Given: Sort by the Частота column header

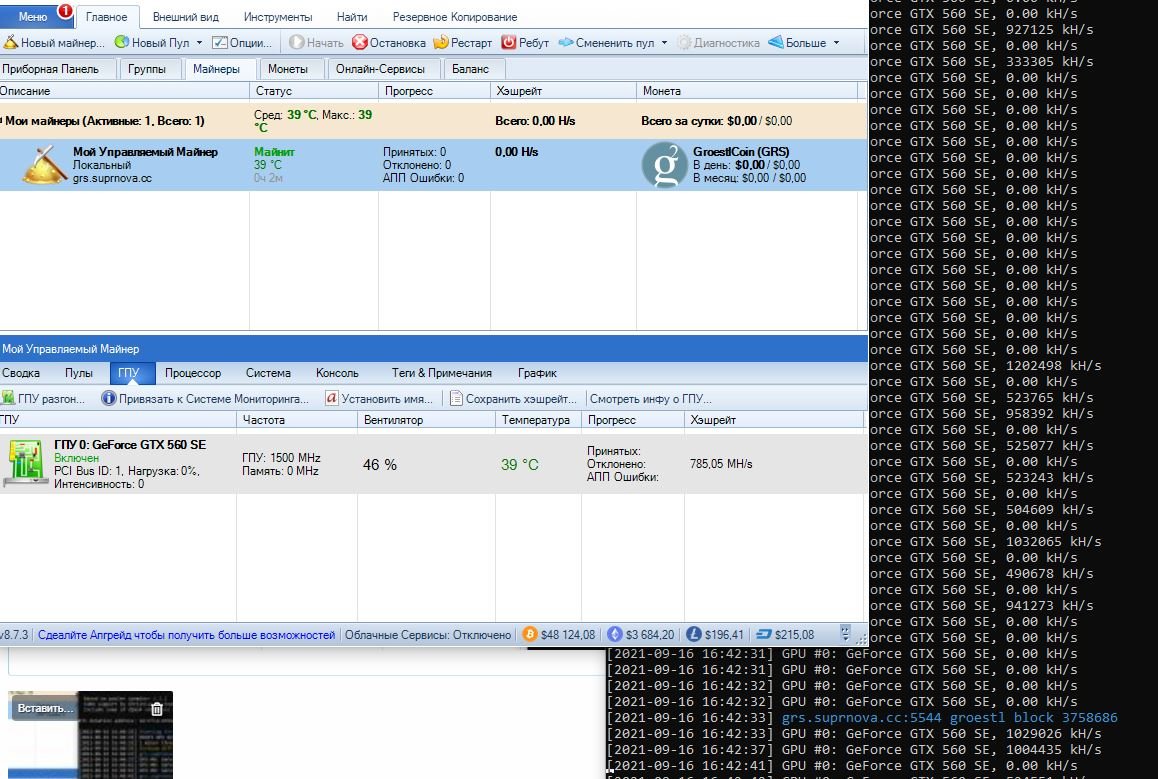Looking at the screenshot, I should click(x=297, y=419).
